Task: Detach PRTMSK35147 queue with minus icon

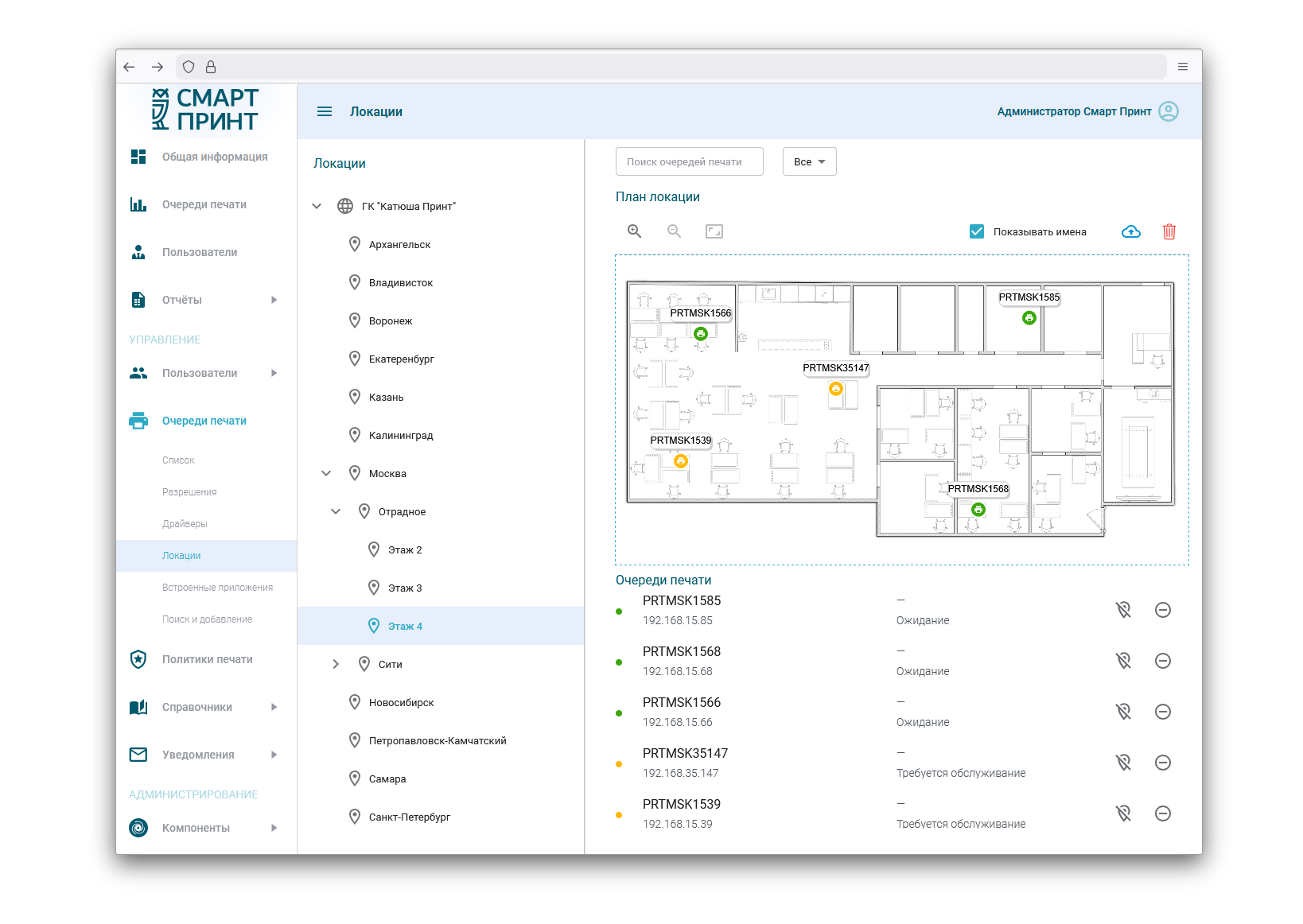Action: pos(1163,763)
